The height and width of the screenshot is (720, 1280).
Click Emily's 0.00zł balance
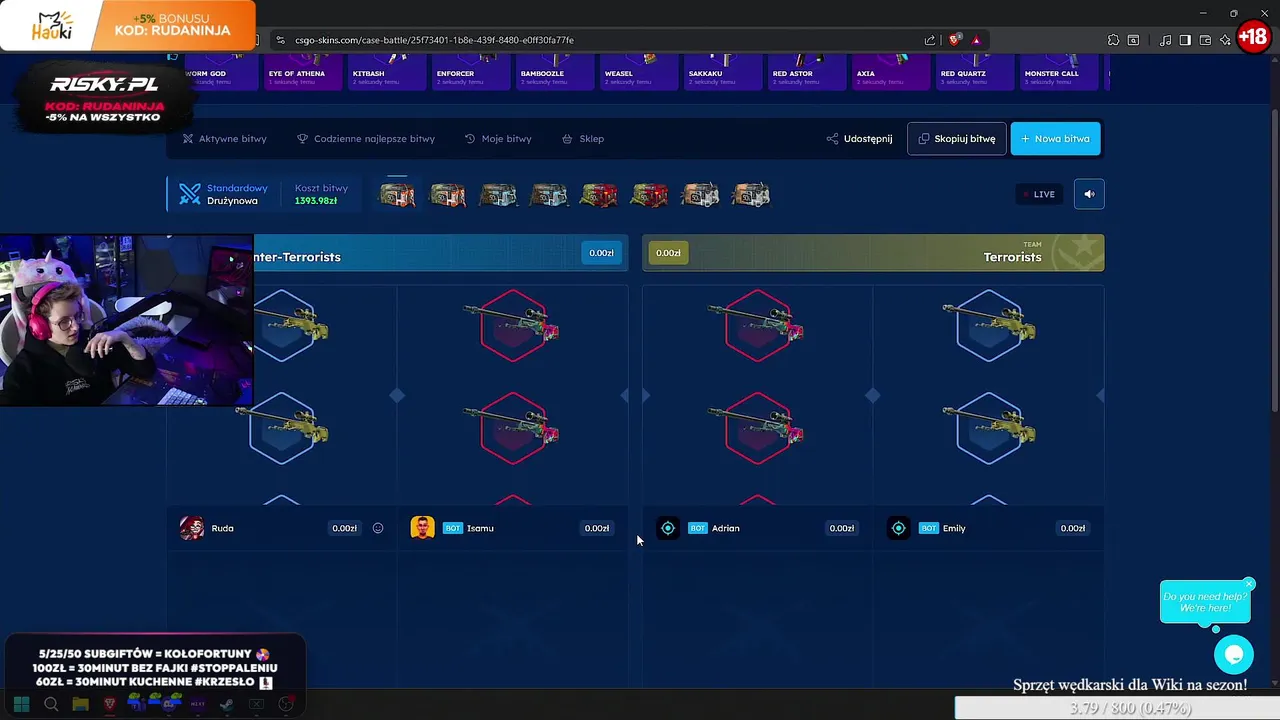click(x=1073, y=528)
